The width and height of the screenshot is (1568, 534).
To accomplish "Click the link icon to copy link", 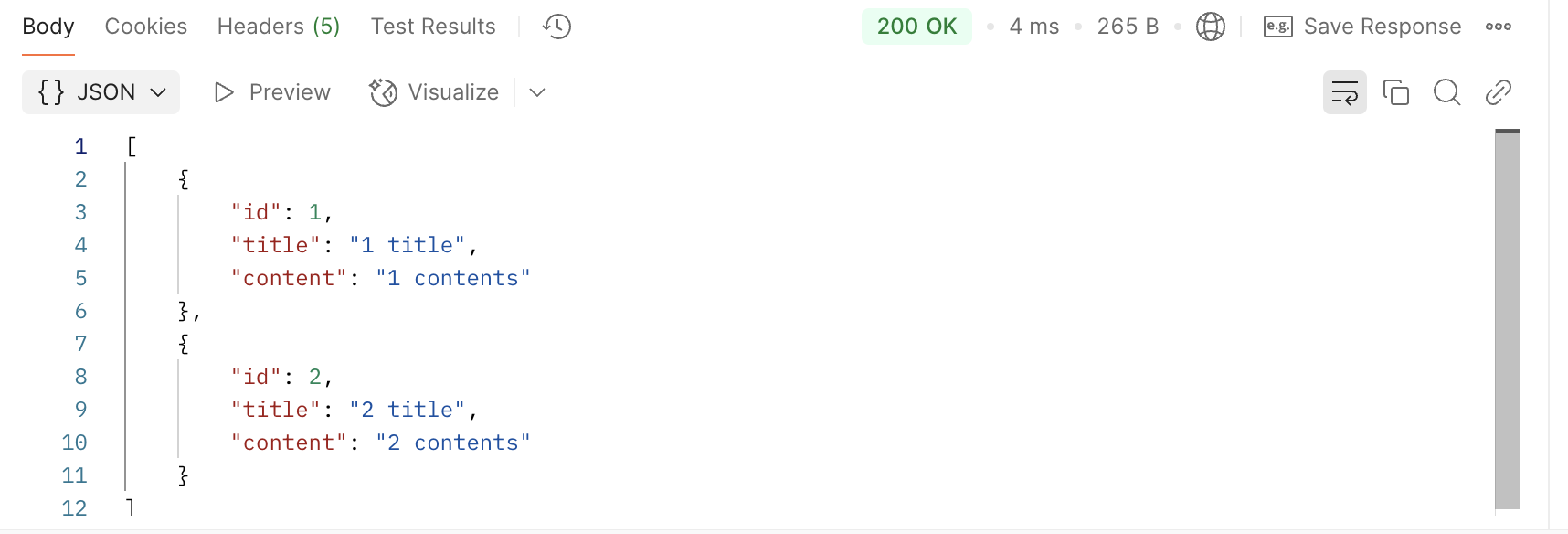I will (x=1499, y=92).
